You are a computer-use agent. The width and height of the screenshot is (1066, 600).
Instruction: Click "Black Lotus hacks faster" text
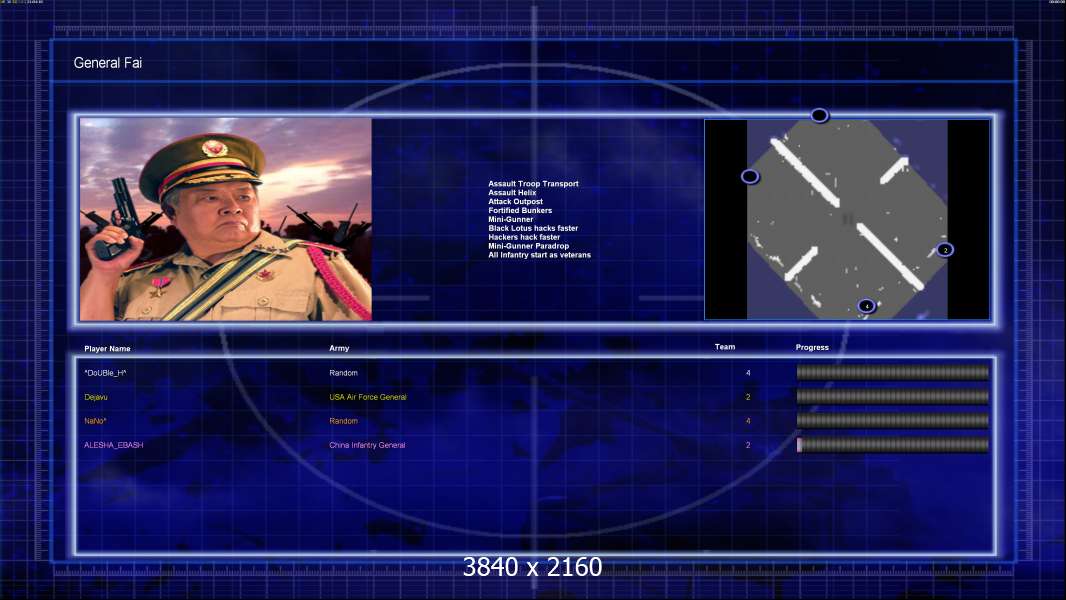tap(533, 228)
